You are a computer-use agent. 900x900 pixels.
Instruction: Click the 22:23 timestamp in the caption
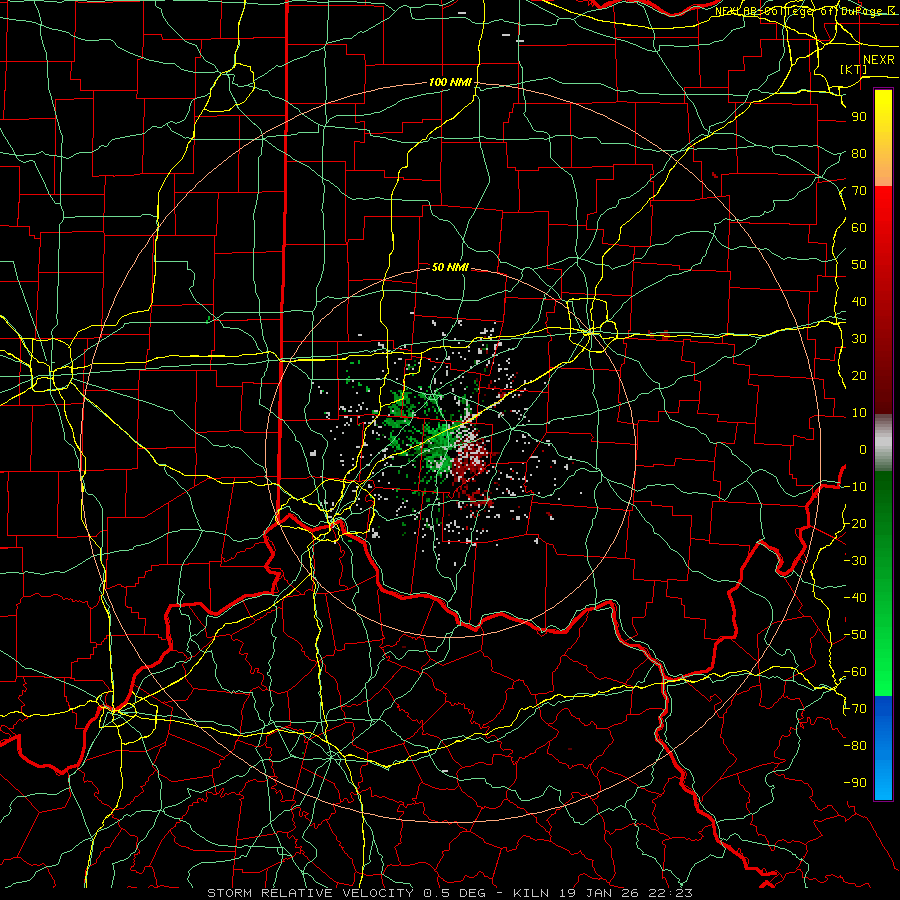(669, 893)
